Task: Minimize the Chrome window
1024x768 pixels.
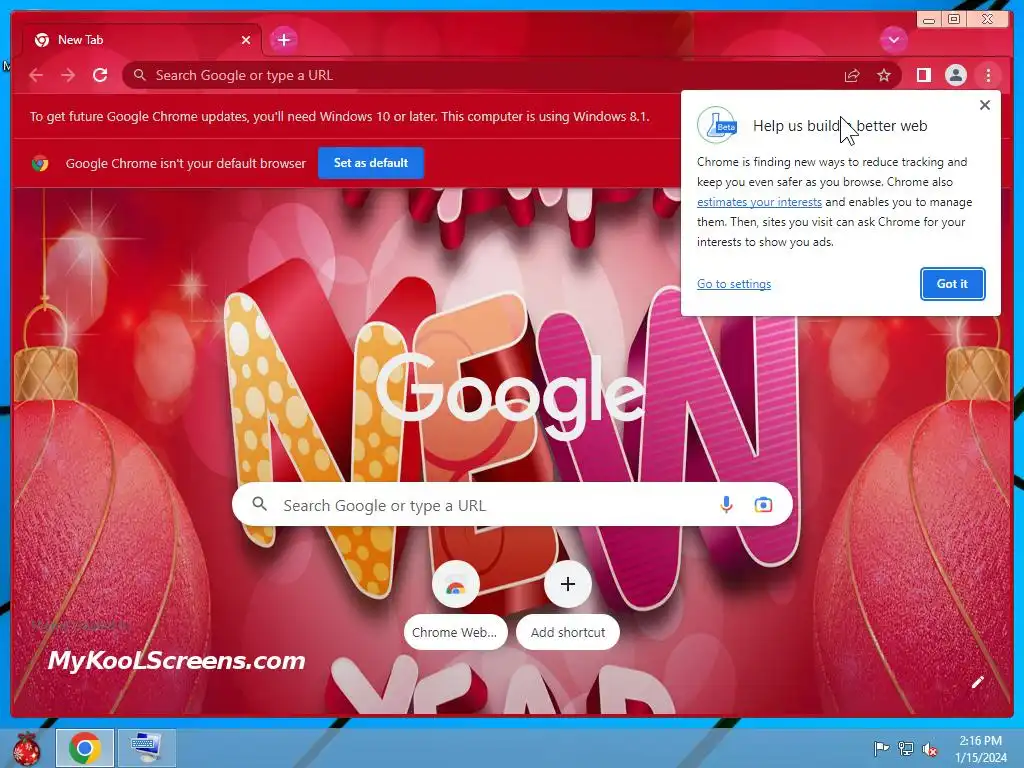Action: click(929, 20)
